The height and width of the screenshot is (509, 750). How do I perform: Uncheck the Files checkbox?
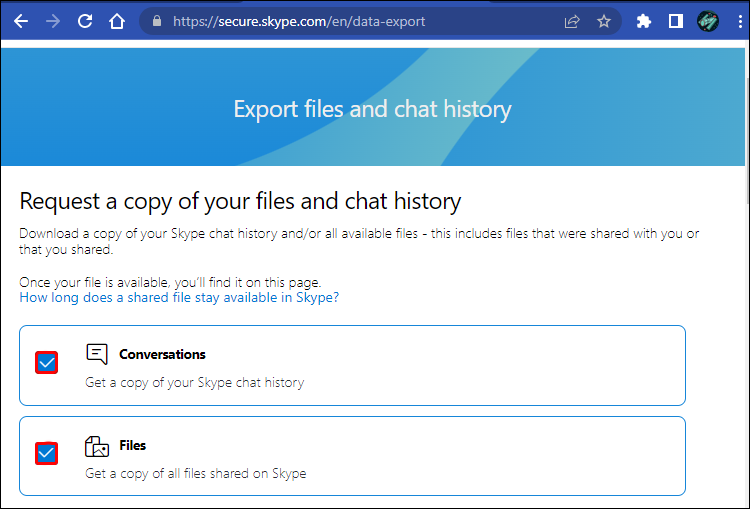[x=46, y=454]
